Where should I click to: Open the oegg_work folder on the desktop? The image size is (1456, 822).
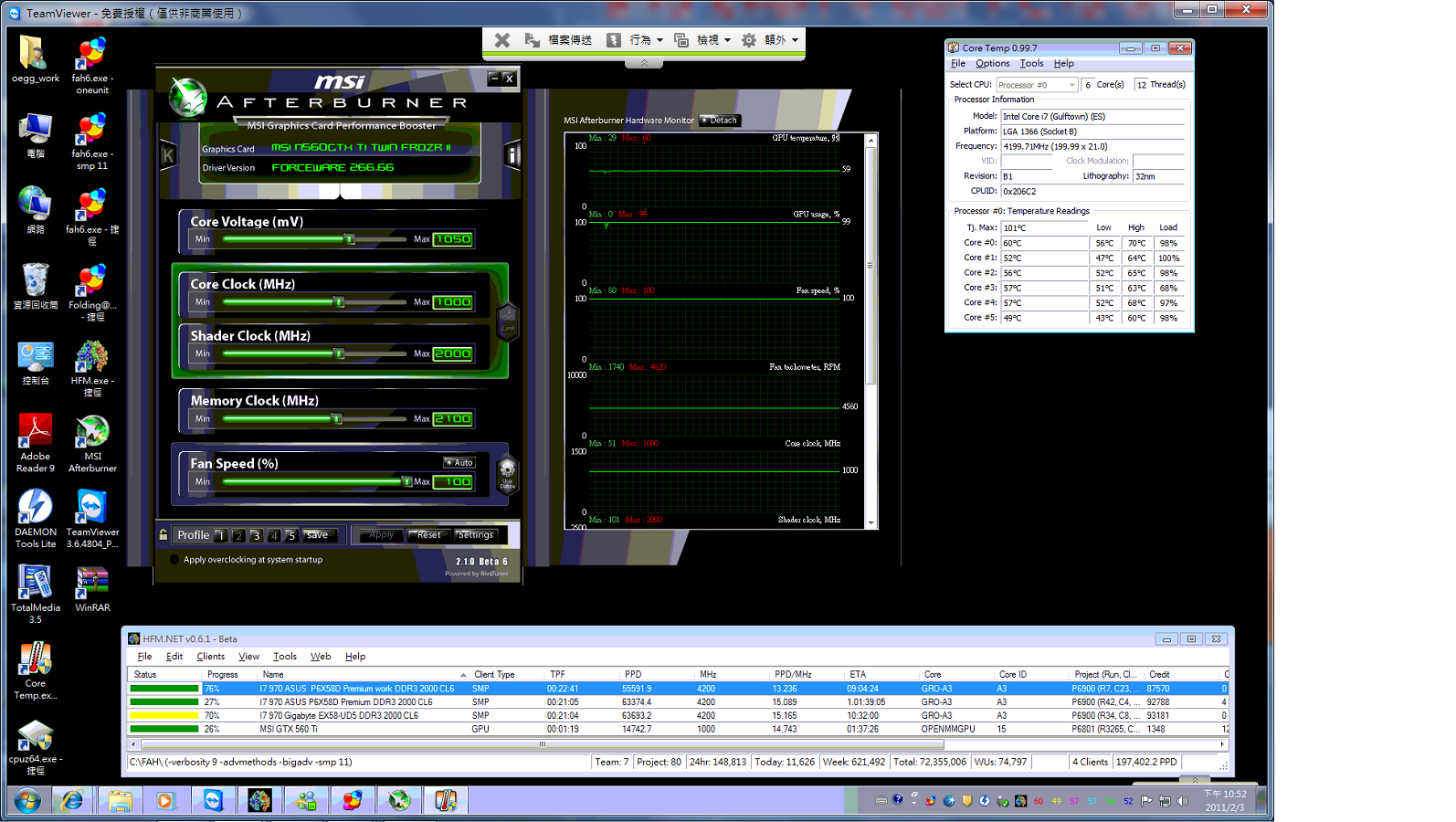[36, 60]
